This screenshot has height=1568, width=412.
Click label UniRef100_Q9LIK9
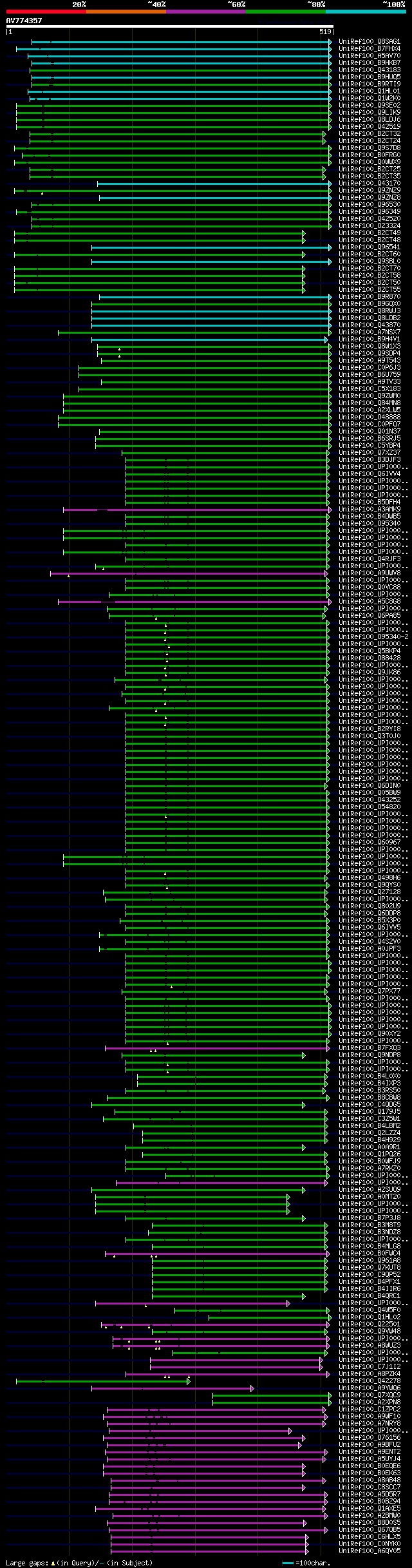[370, 113]
